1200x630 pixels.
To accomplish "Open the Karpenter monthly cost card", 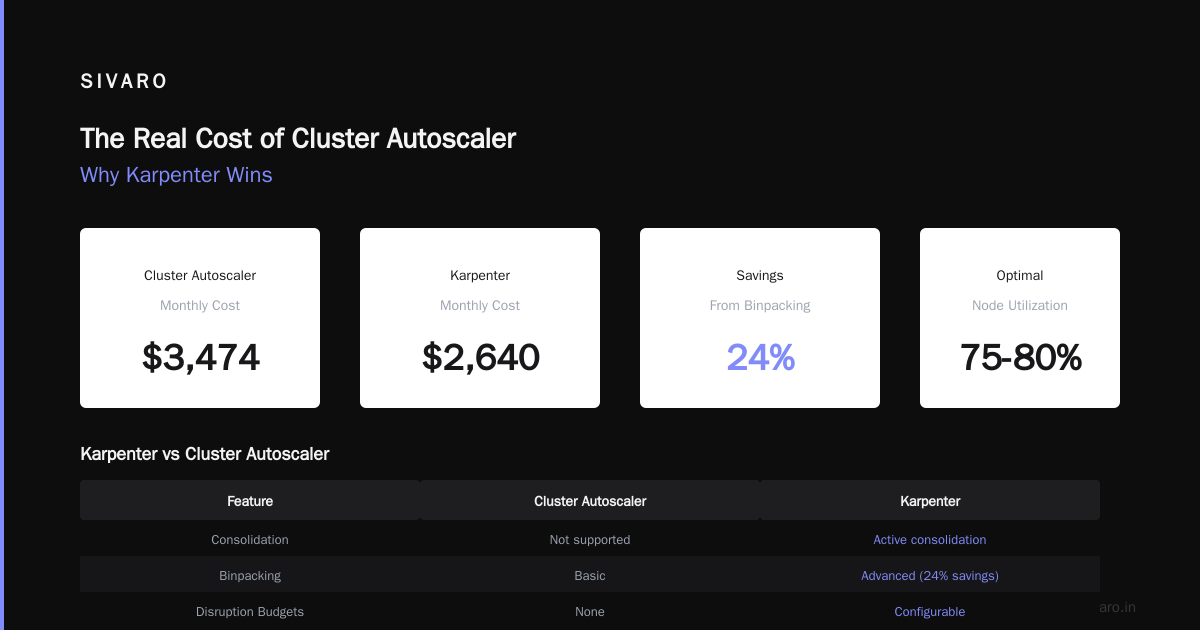I will pos(480,318).
